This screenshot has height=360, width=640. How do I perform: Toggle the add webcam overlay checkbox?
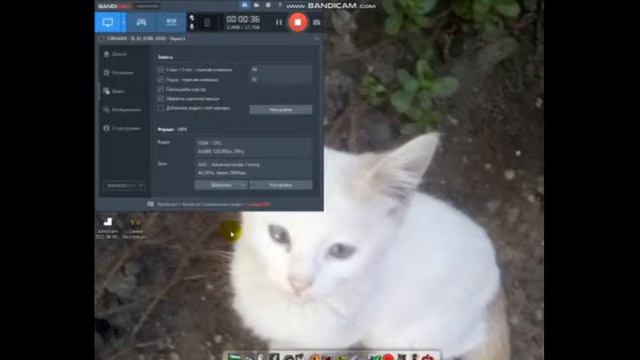[160, 108]
